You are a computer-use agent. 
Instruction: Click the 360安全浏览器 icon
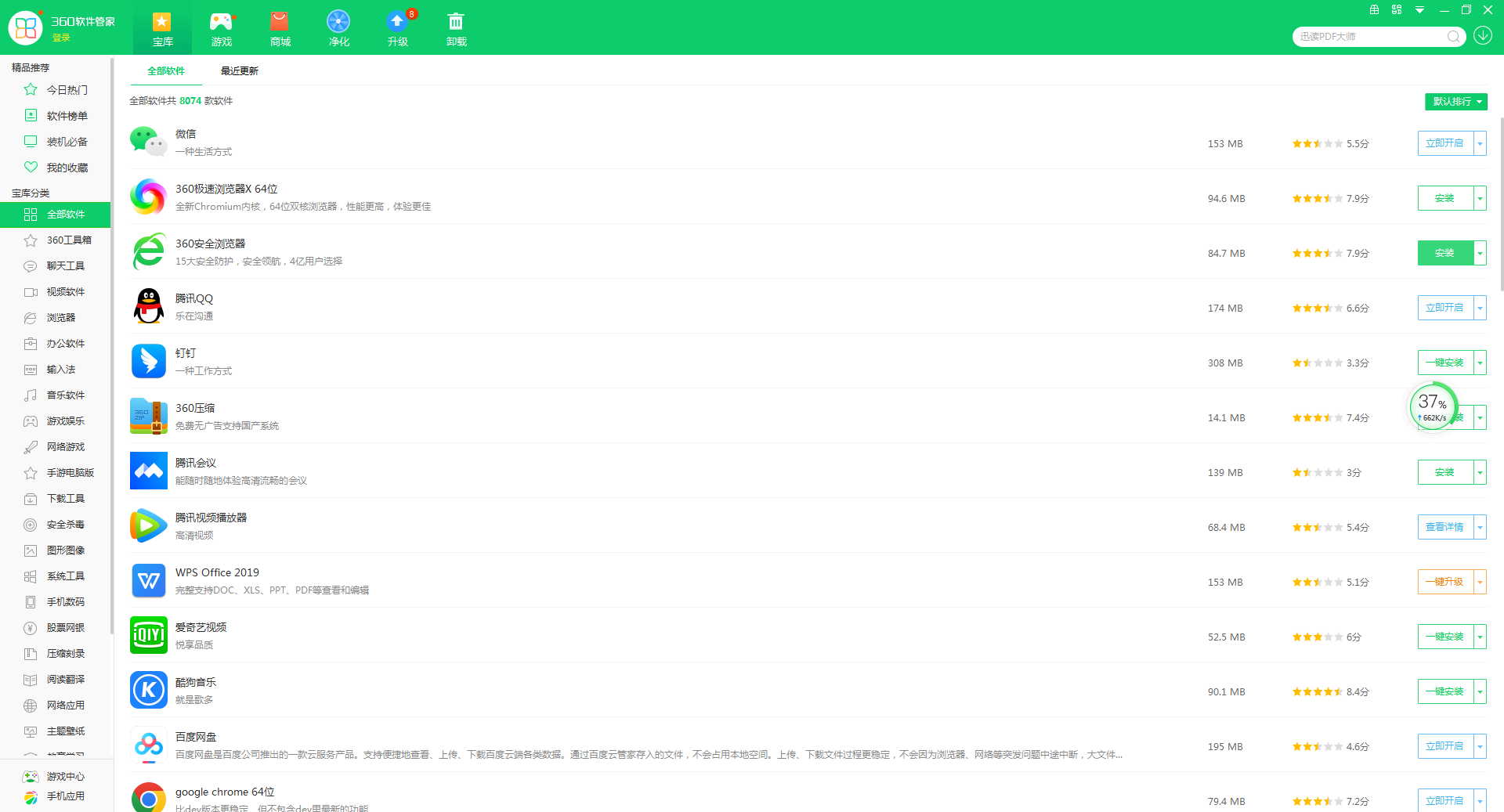[148, 251]
